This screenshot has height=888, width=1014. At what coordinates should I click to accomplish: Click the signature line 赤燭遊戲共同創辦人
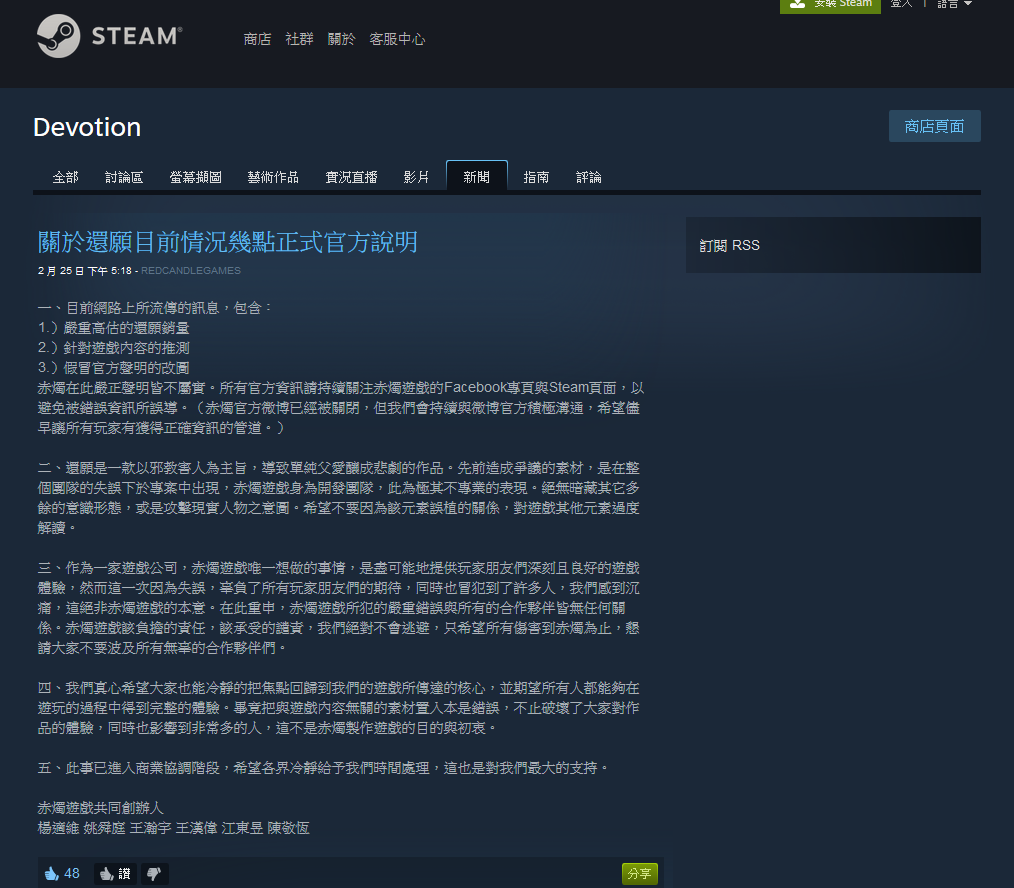pyautogui.click(x=101, y=808)
